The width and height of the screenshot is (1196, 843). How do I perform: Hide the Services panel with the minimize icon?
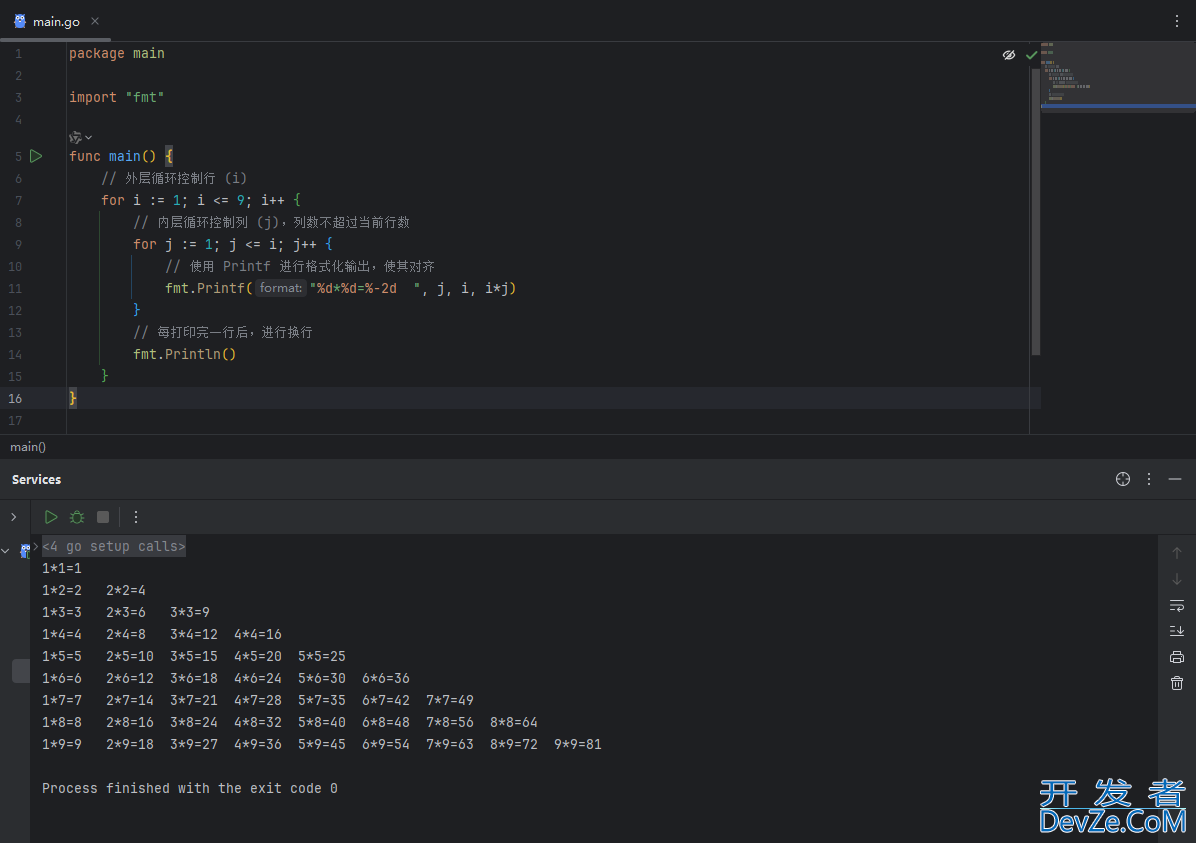pos(1175,479)
